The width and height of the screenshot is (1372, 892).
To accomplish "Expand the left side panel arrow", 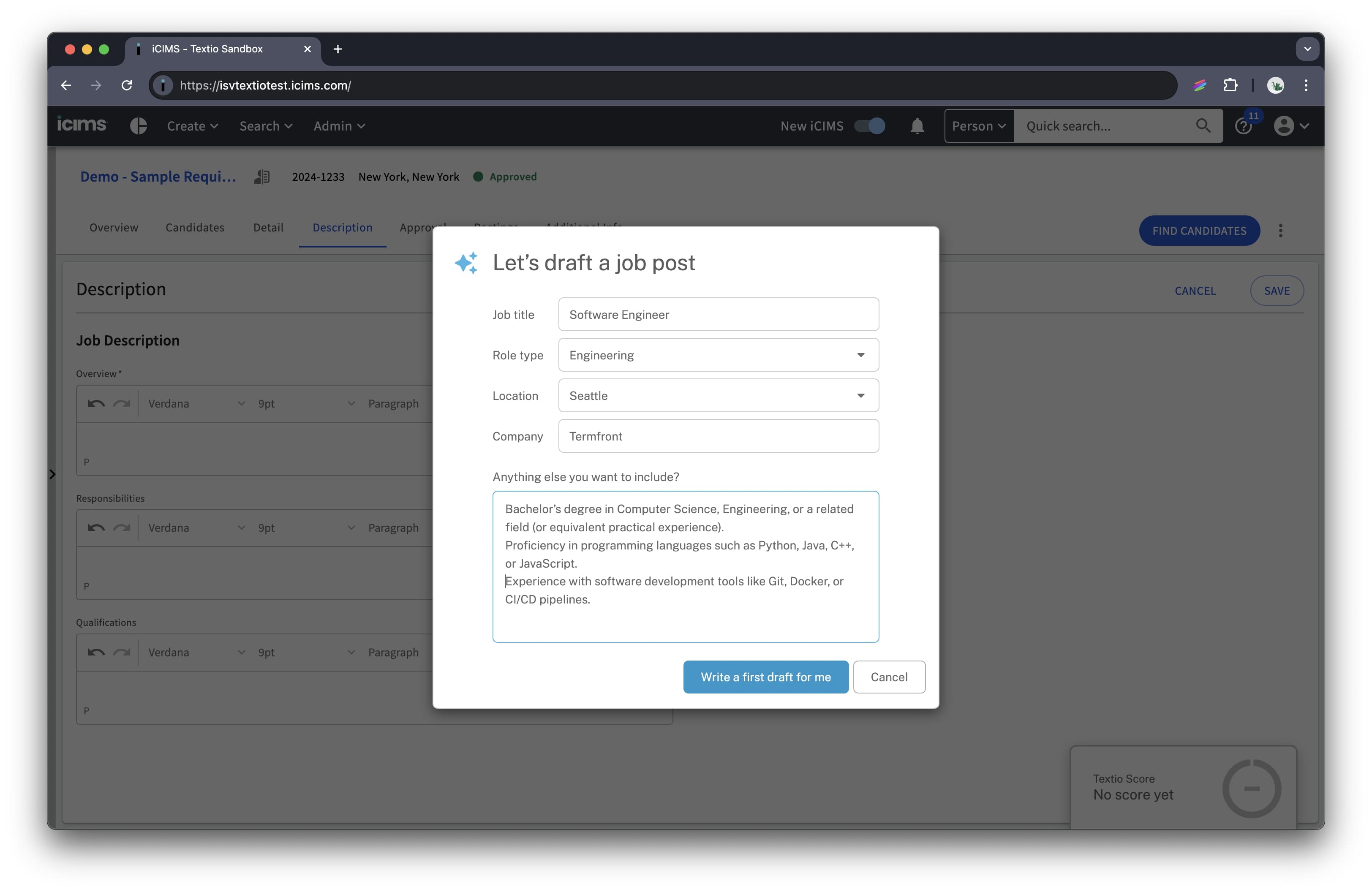I will [x=52, y=474].
